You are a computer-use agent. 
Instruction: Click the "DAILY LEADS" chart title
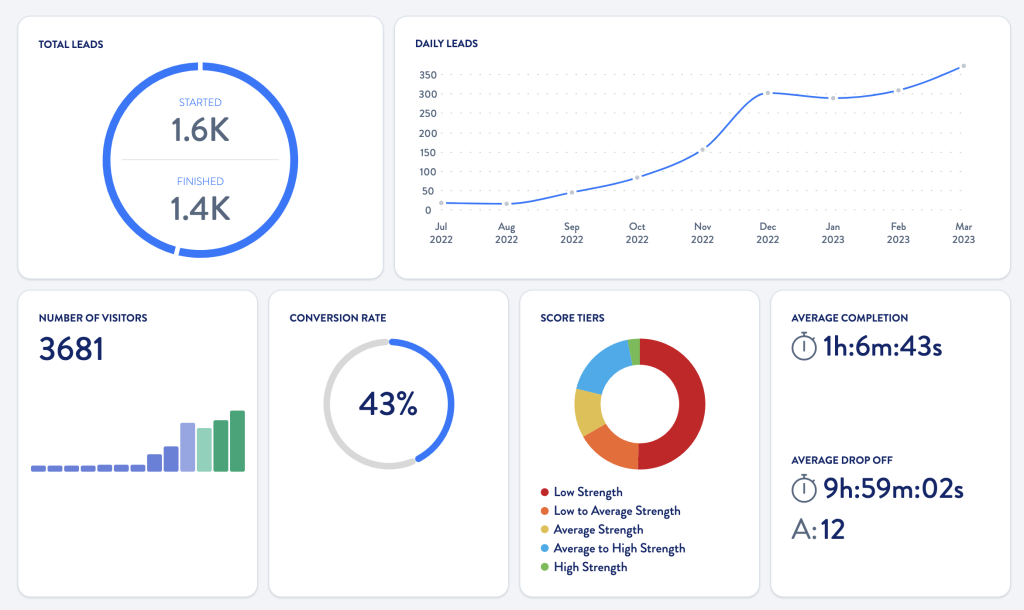tap(447, 44)
